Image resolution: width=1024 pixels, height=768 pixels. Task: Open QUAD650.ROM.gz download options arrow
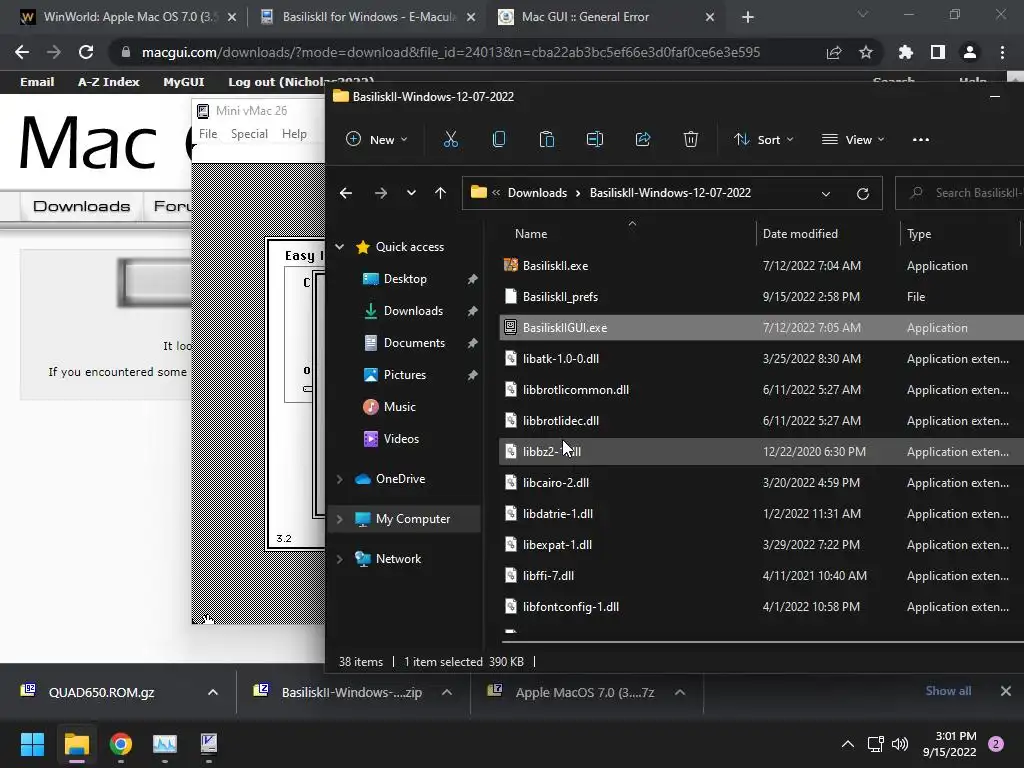(x=213, y=692)
